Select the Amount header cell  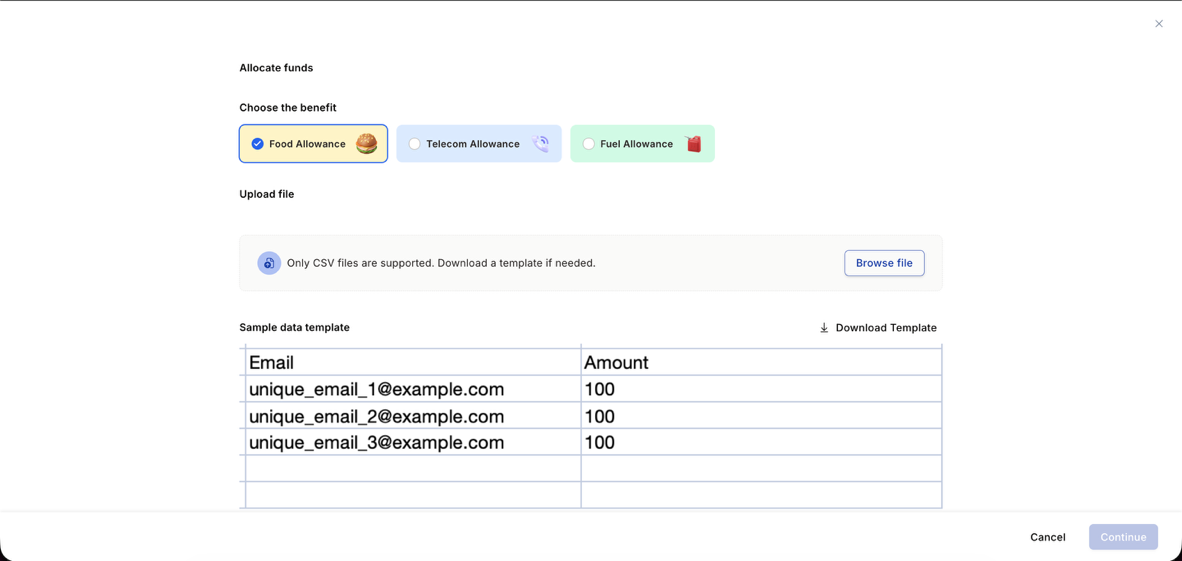[761, 363]
